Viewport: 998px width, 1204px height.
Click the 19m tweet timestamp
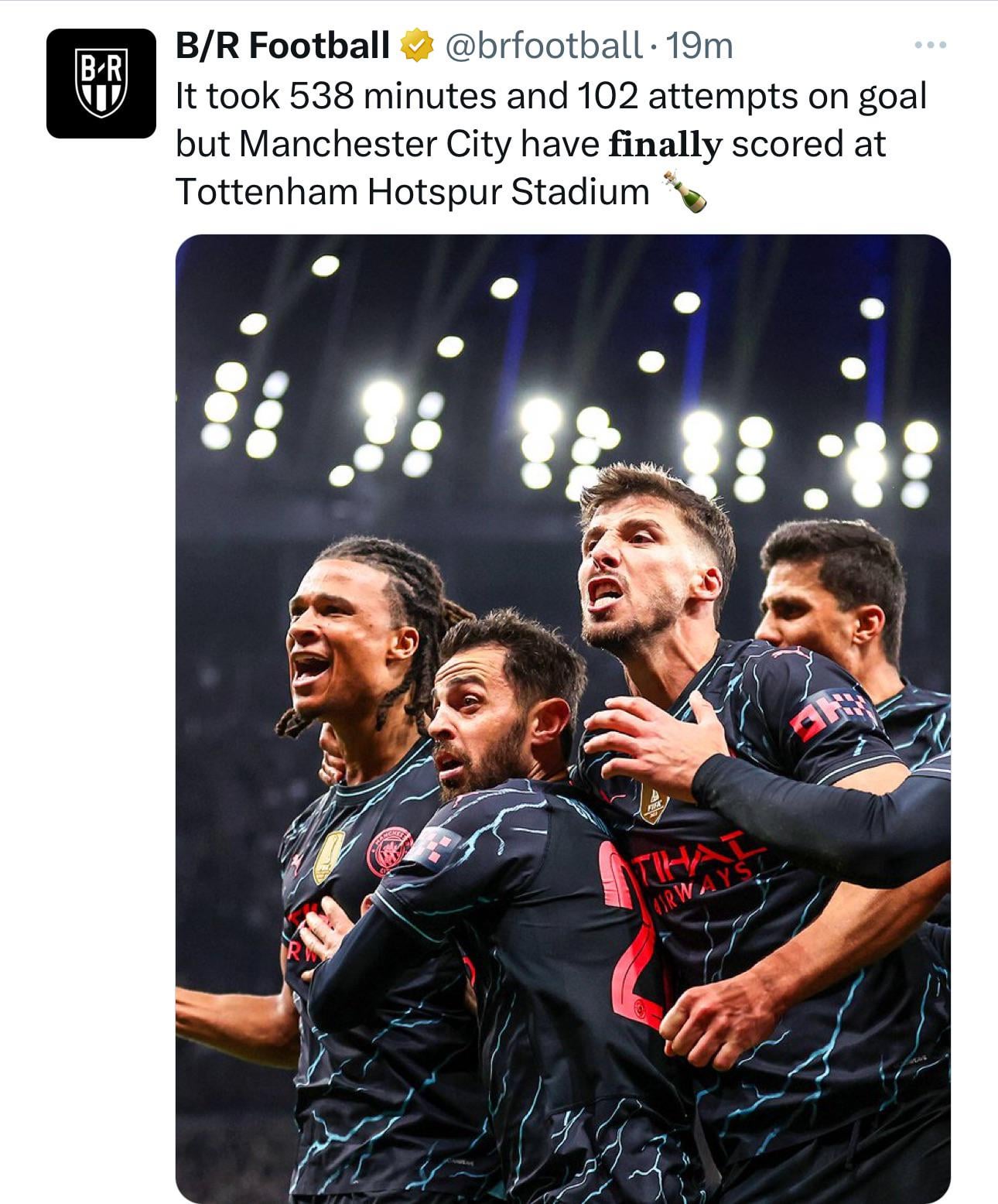(699, 46)
